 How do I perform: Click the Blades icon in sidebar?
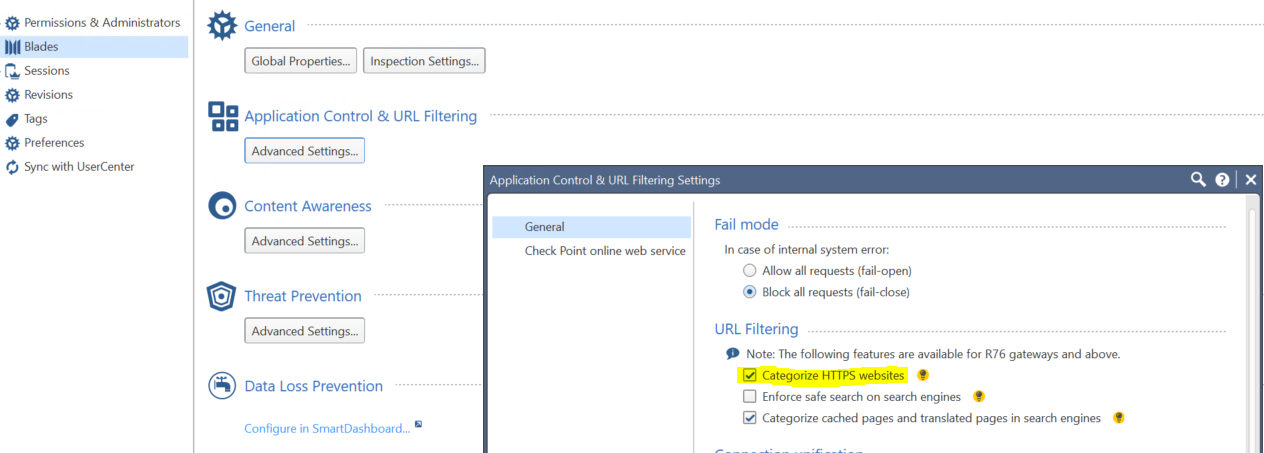pyautogui.click(x=12, y=46)
